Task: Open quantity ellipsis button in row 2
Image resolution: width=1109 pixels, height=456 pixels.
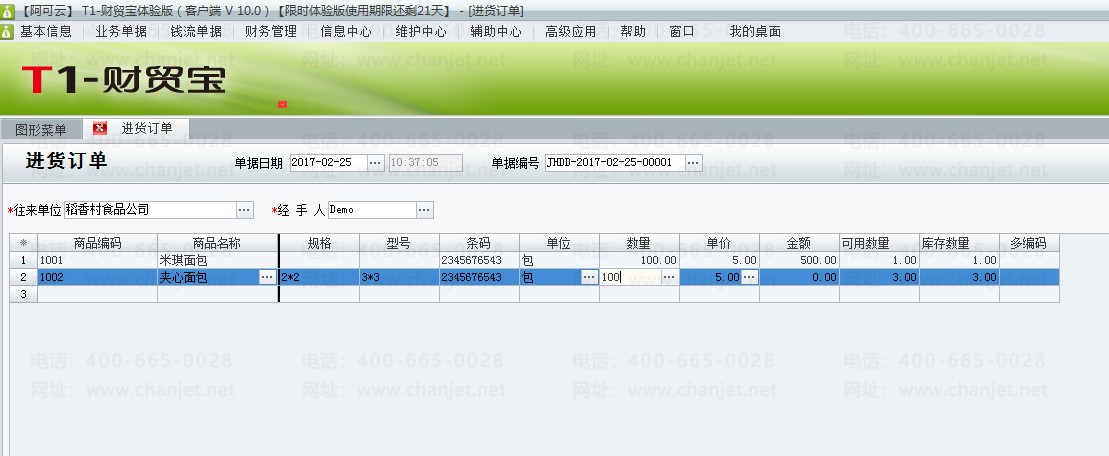Action: coord(669,277)
